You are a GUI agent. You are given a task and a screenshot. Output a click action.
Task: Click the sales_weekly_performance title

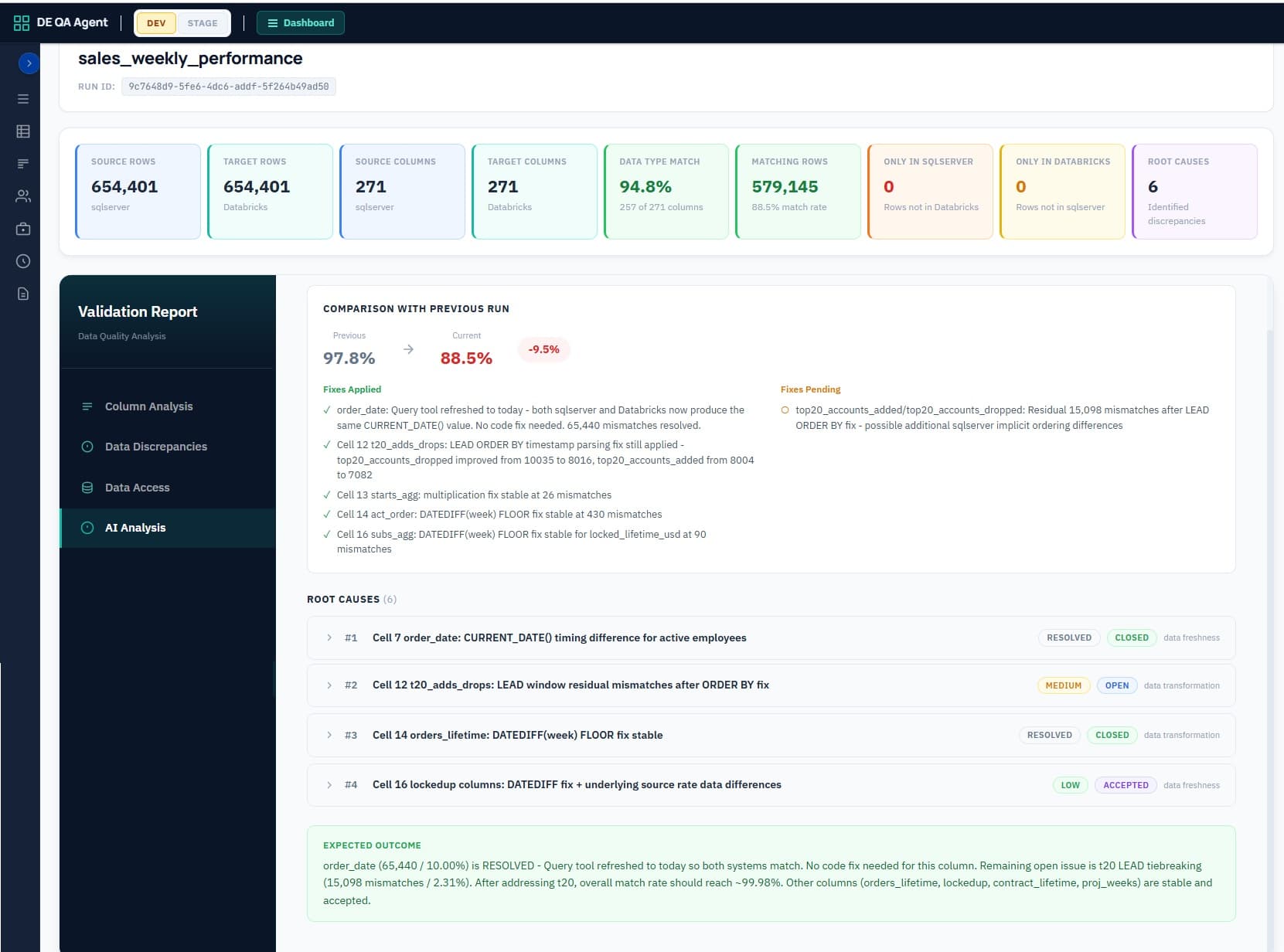point(190,59)
